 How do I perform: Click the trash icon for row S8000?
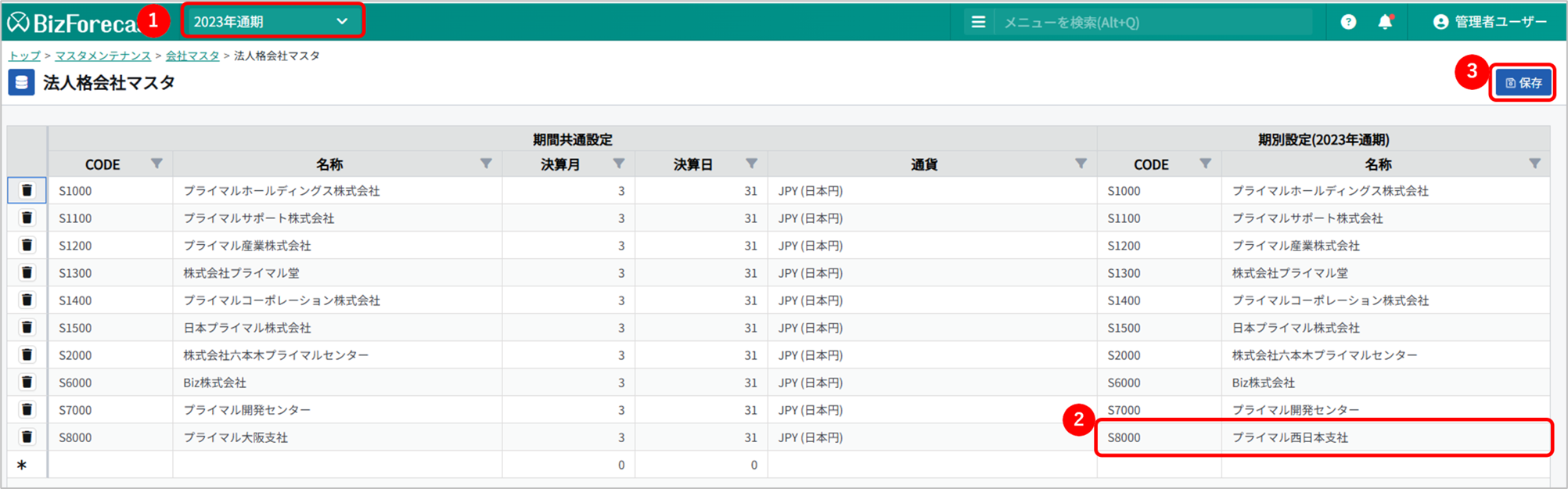coord(27,437)
